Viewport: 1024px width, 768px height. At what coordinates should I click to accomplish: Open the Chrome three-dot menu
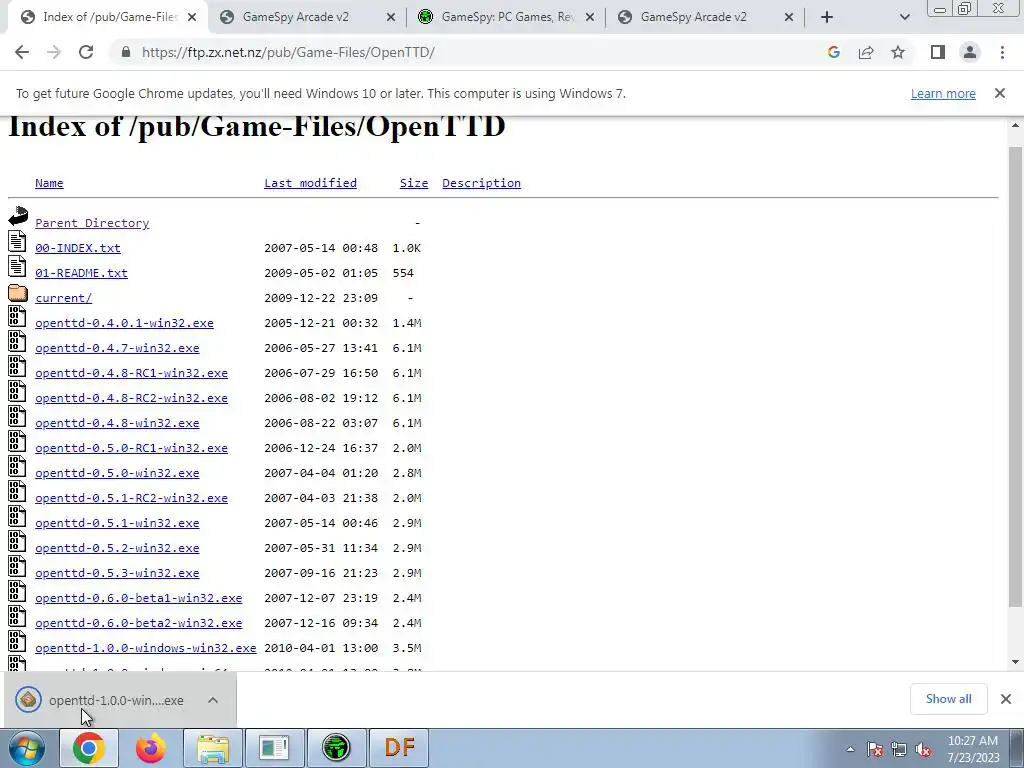1002,52
